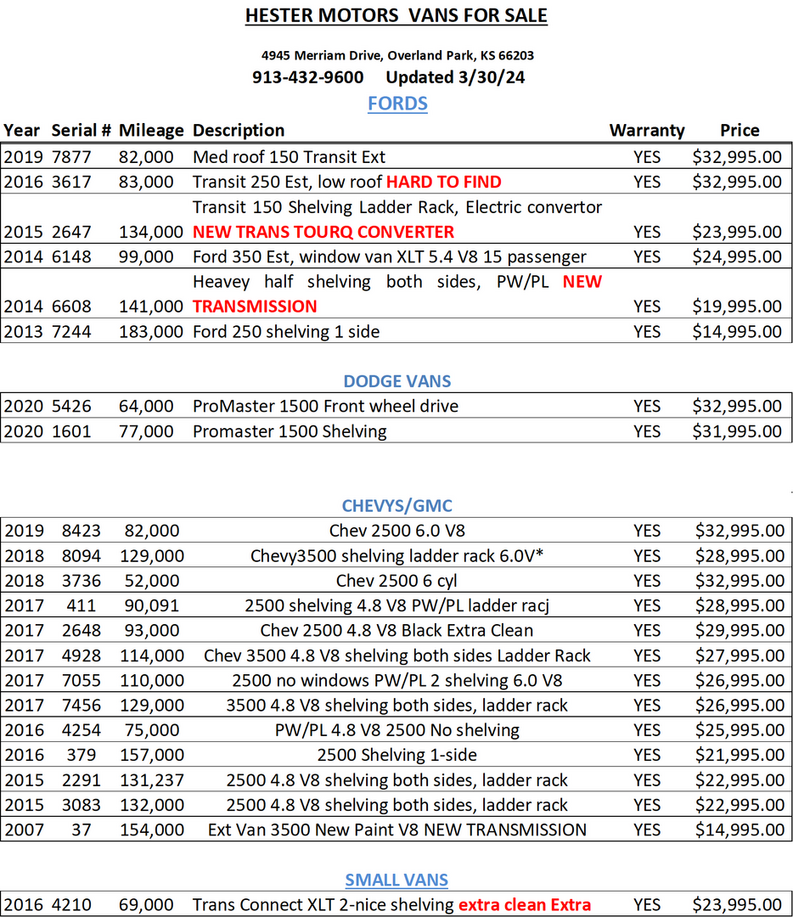The image size is (793, 917).
Task: Click serial 8423 in Chevys table
Action: click(81, 531)
